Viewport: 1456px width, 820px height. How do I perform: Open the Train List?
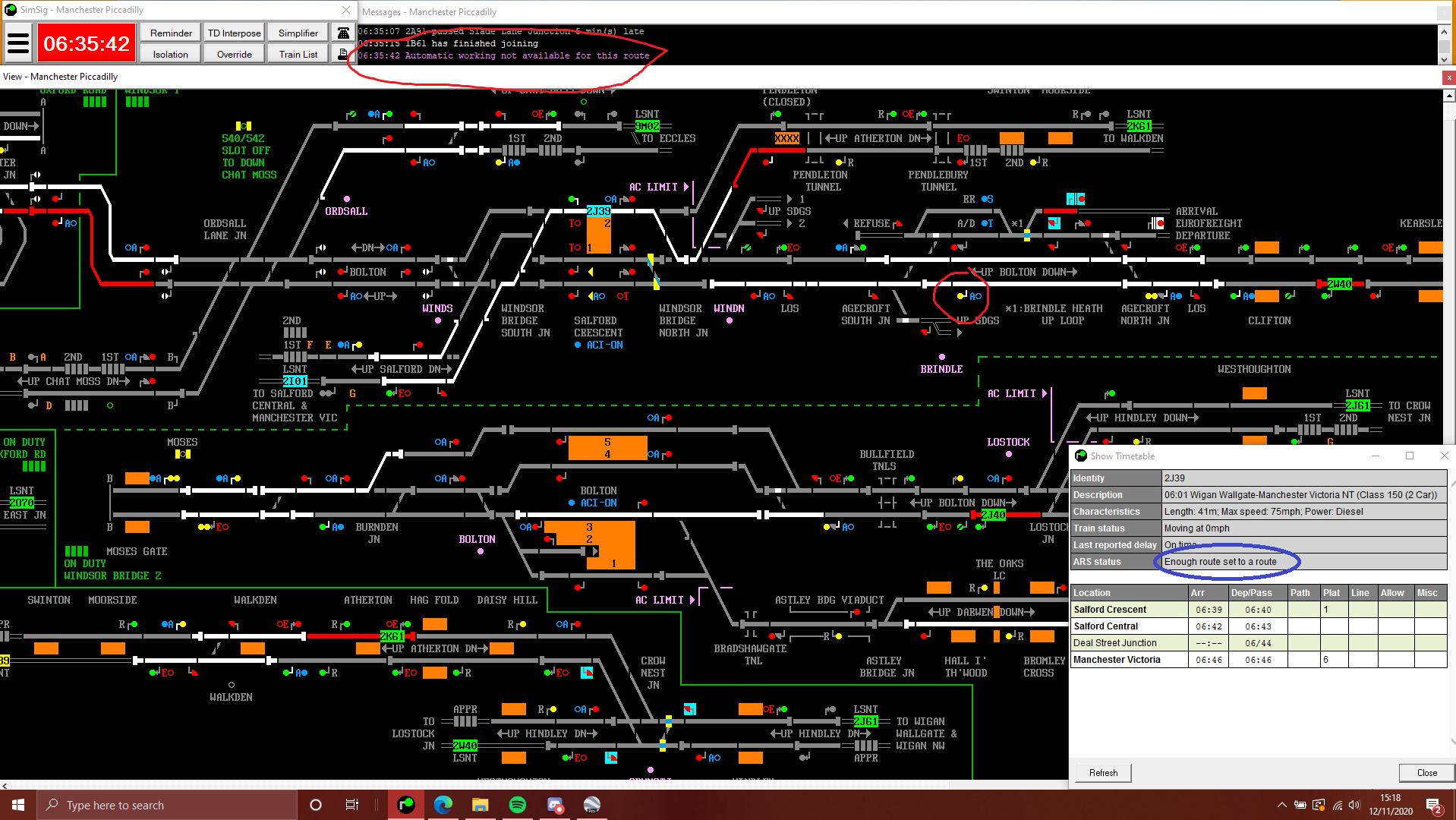(x=298, y=54)
